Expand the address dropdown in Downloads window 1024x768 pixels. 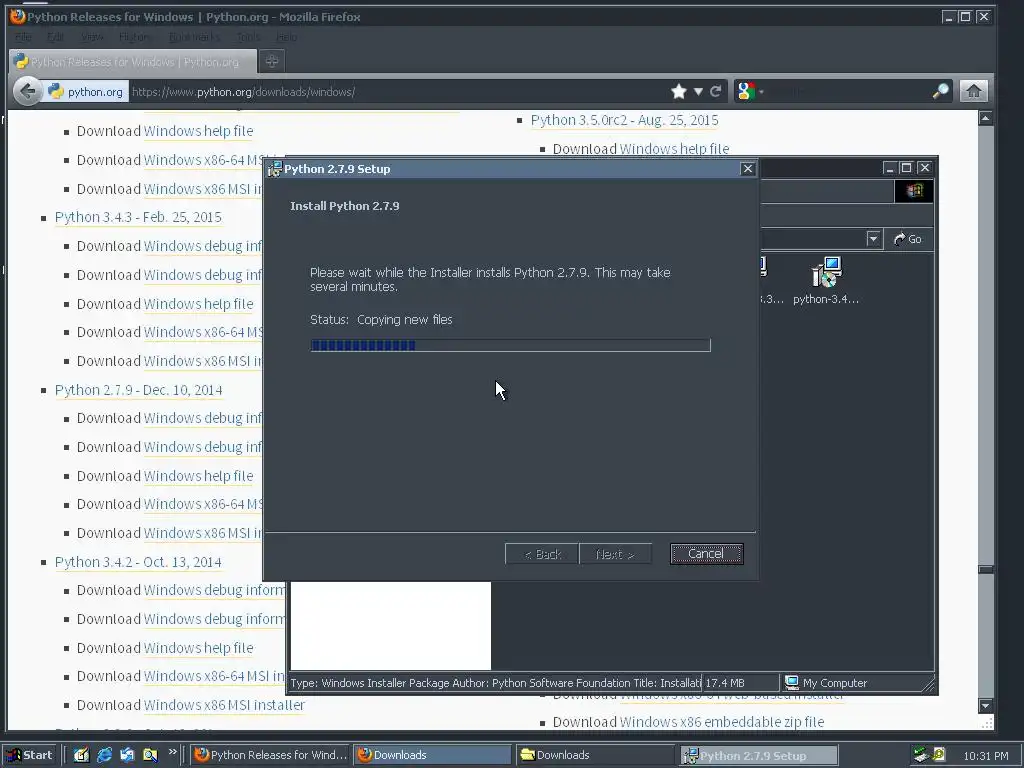(873, 239)
